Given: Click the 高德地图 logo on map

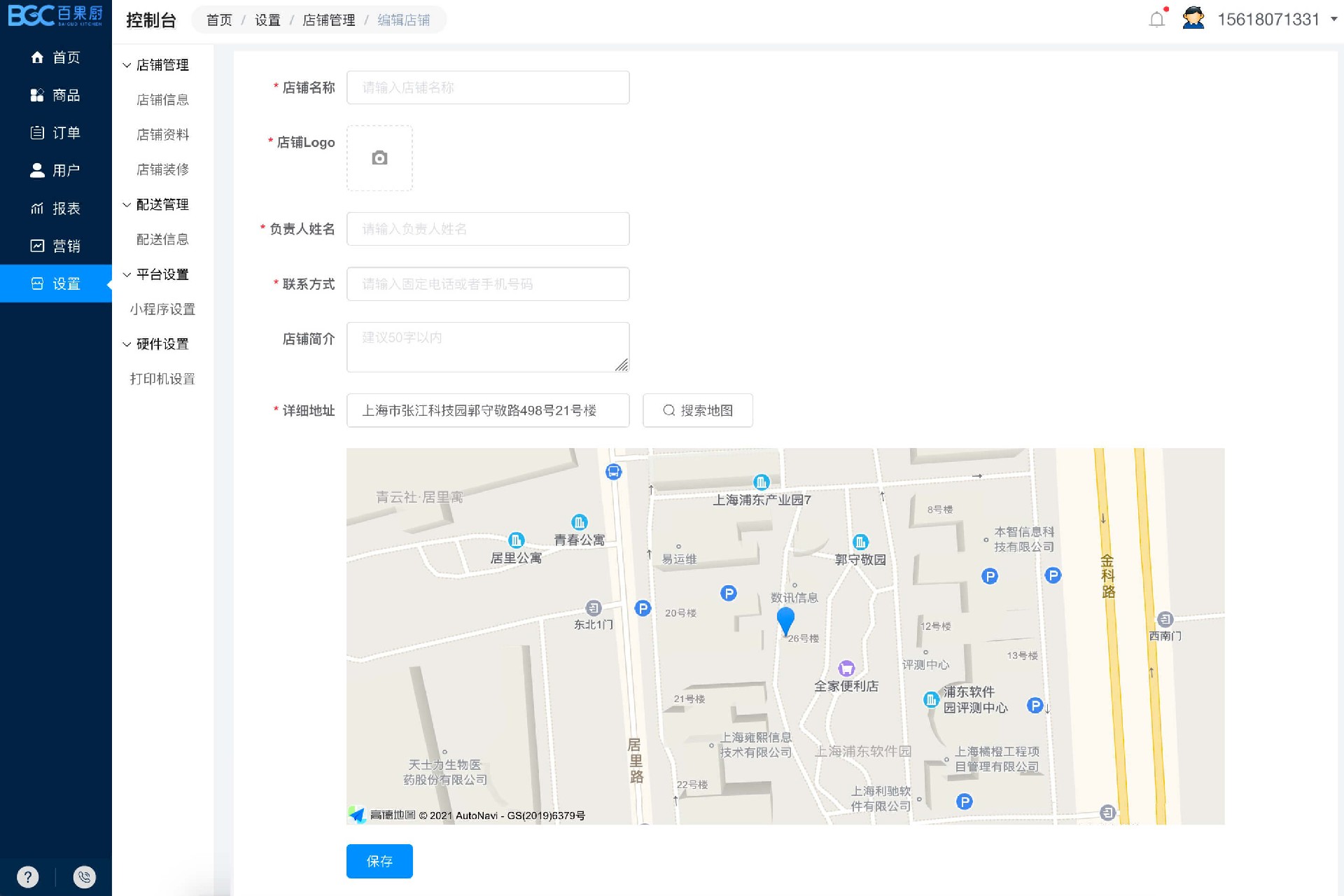Looking at the screenshot, I should 383,815.
